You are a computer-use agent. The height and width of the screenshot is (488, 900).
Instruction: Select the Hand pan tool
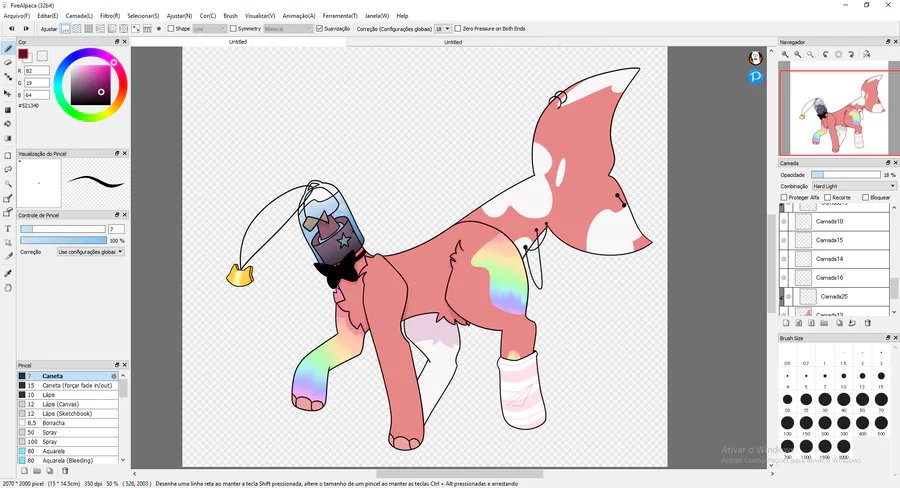coord(8,288)
